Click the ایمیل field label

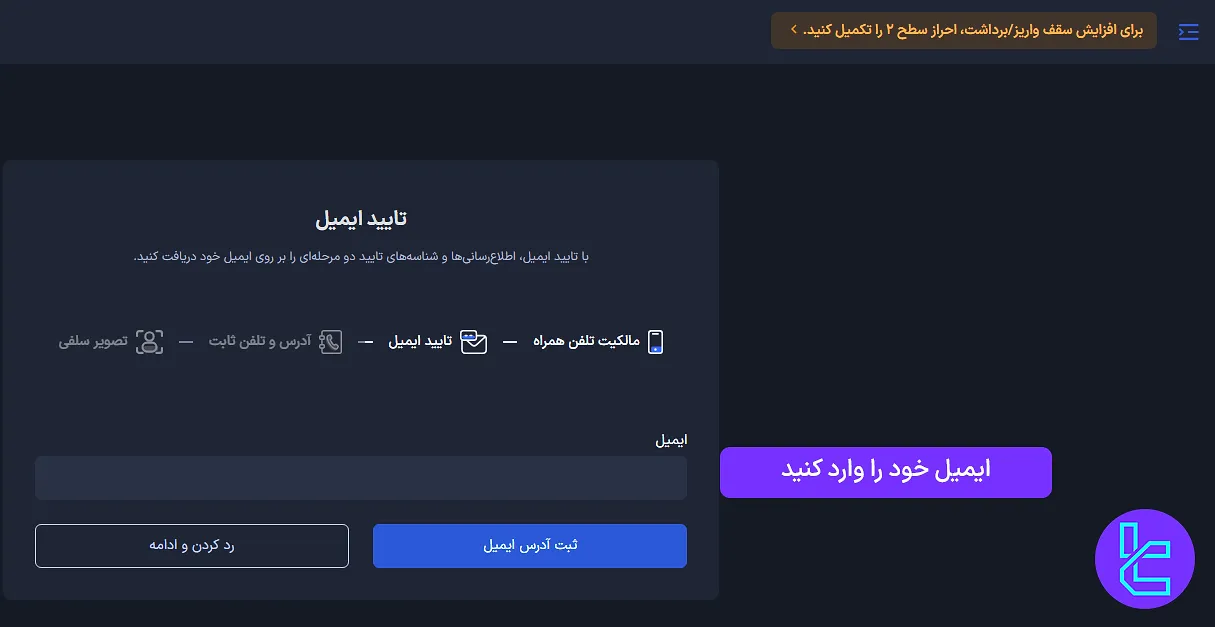pyautogui.click(x=672, y=440)
